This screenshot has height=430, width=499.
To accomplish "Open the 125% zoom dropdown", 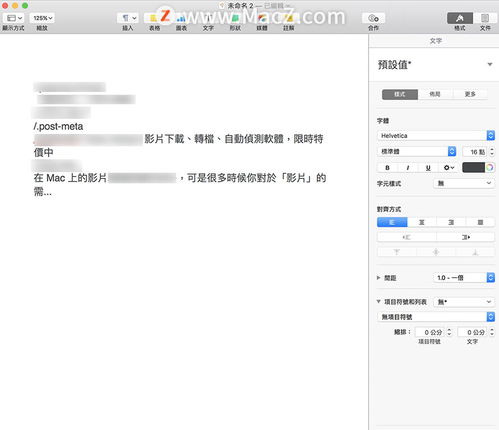I will point(42,18).
